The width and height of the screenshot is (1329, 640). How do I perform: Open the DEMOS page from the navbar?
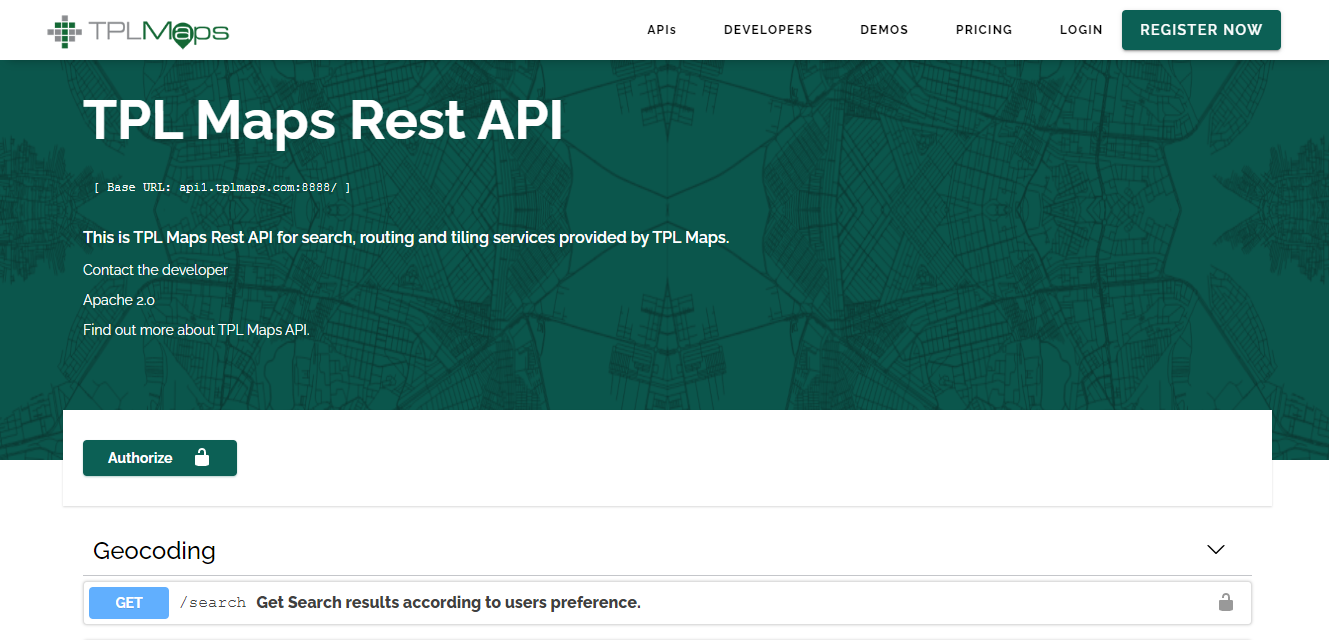pyautogui.click(x=884, y=29)
